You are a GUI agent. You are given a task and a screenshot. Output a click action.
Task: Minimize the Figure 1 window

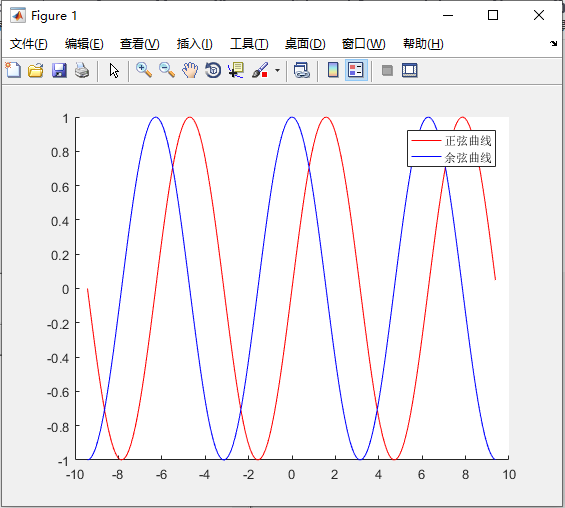[x=448, y=15]
